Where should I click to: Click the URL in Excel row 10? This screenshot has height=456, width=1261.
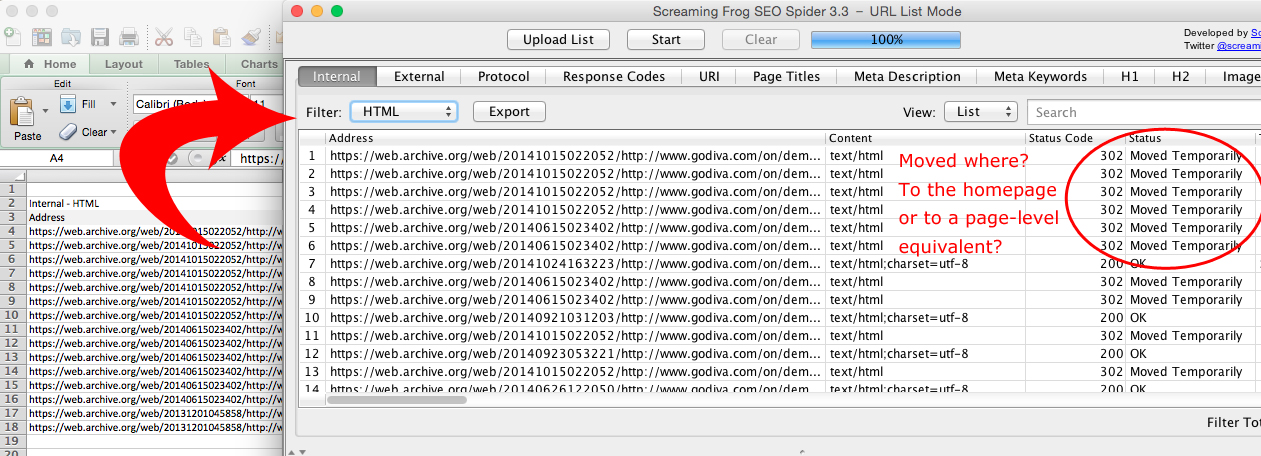click(155, 315)
